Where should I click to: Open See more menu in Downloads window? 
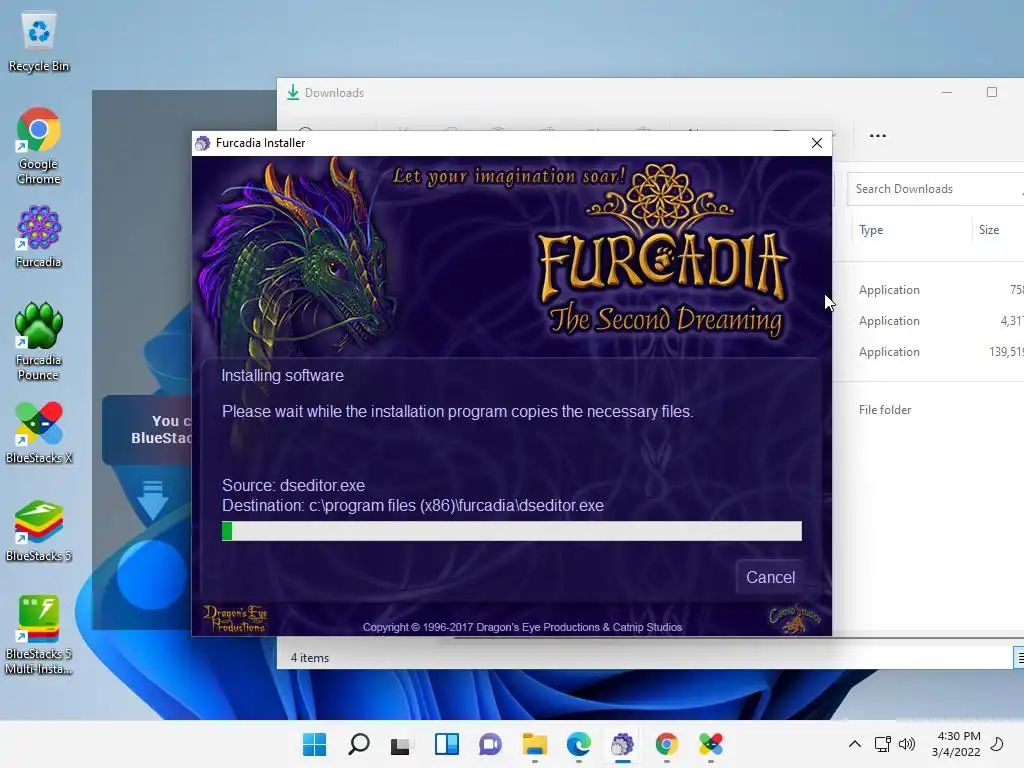tap(878, 136)
